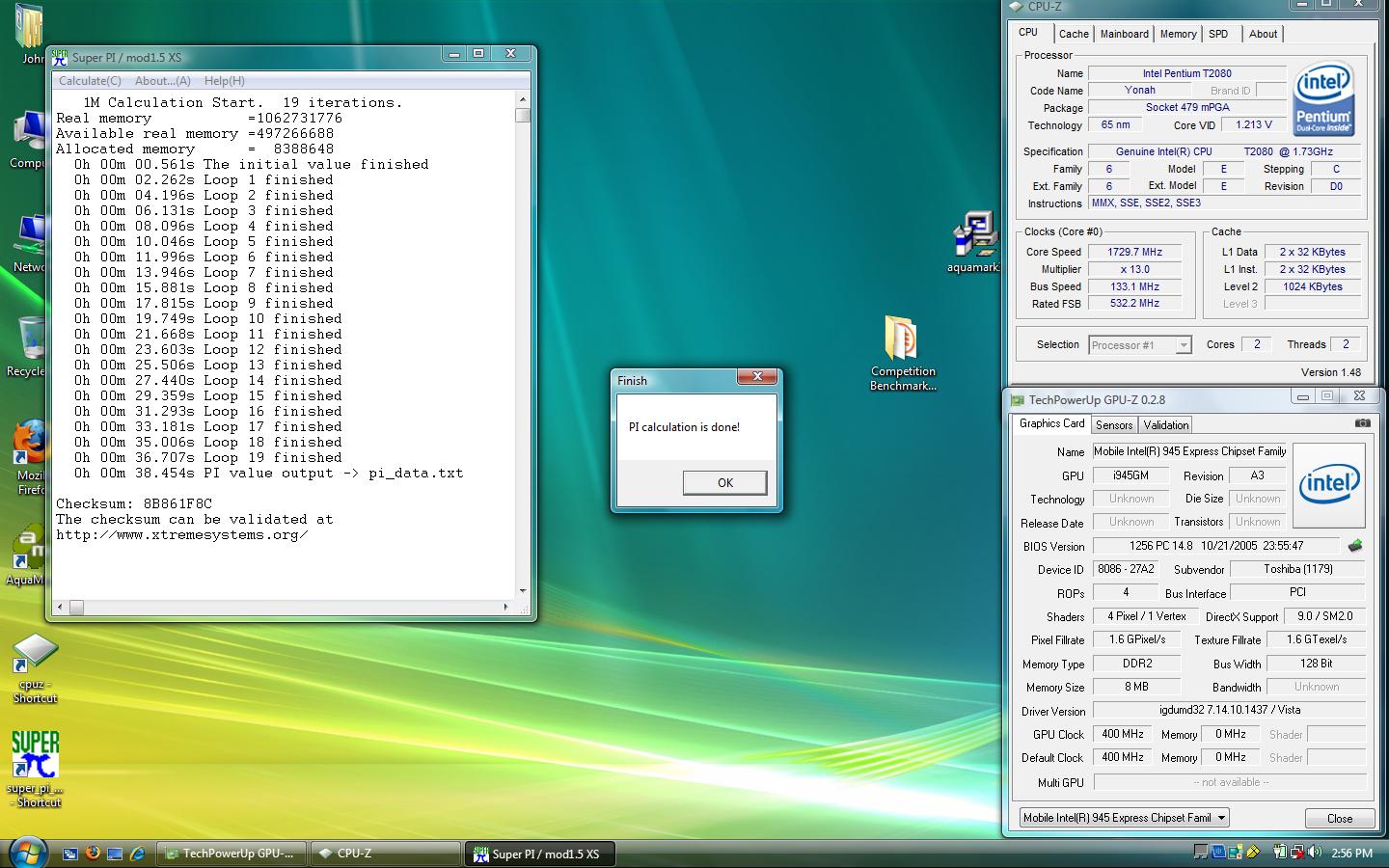Image resolution: width=1389 pixels, height=868 pixels.
Task: Close the Finish dialog with X
Action: click(x=758, y=376)
